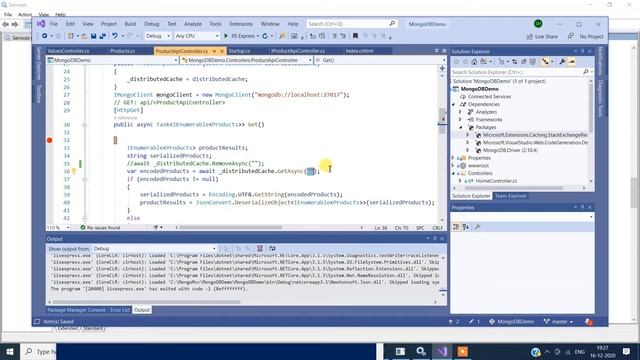Click the Alphabetical sort icon in Properties panel

point(466,227)
